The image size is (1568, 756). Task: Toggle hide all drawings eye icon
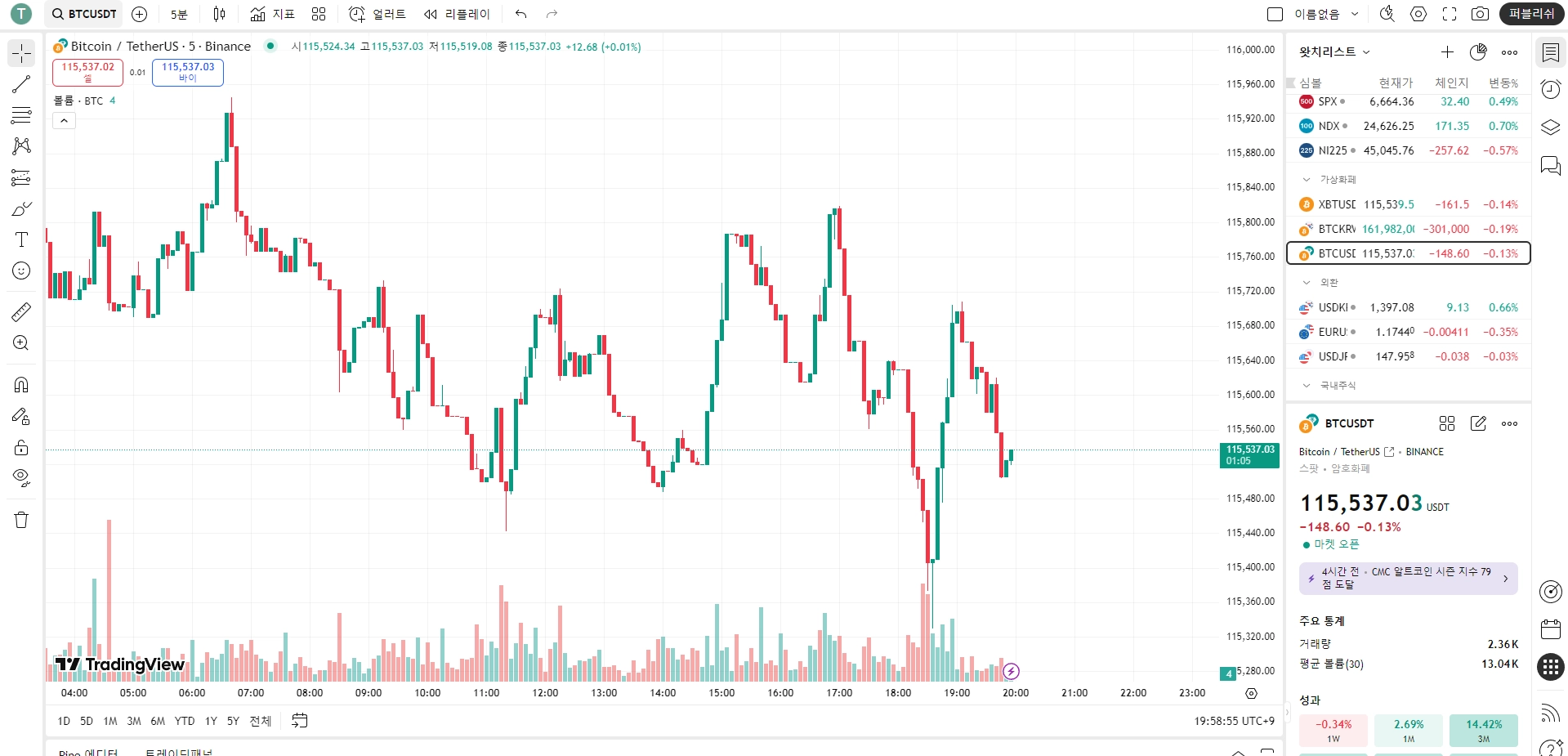pyautogui.click(x=21, y=478)
